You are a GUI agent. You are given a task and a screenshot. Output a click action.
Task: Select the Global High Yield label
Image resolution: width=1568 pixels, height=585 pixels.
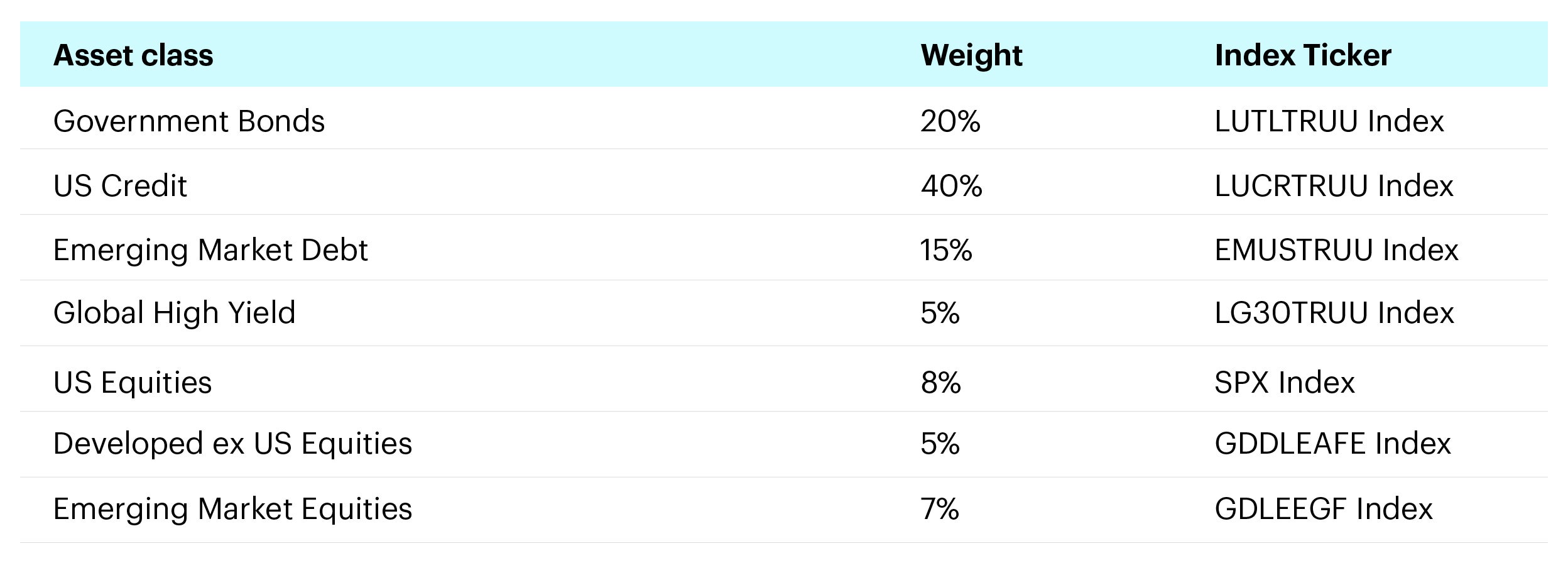(x=174, y=313)
